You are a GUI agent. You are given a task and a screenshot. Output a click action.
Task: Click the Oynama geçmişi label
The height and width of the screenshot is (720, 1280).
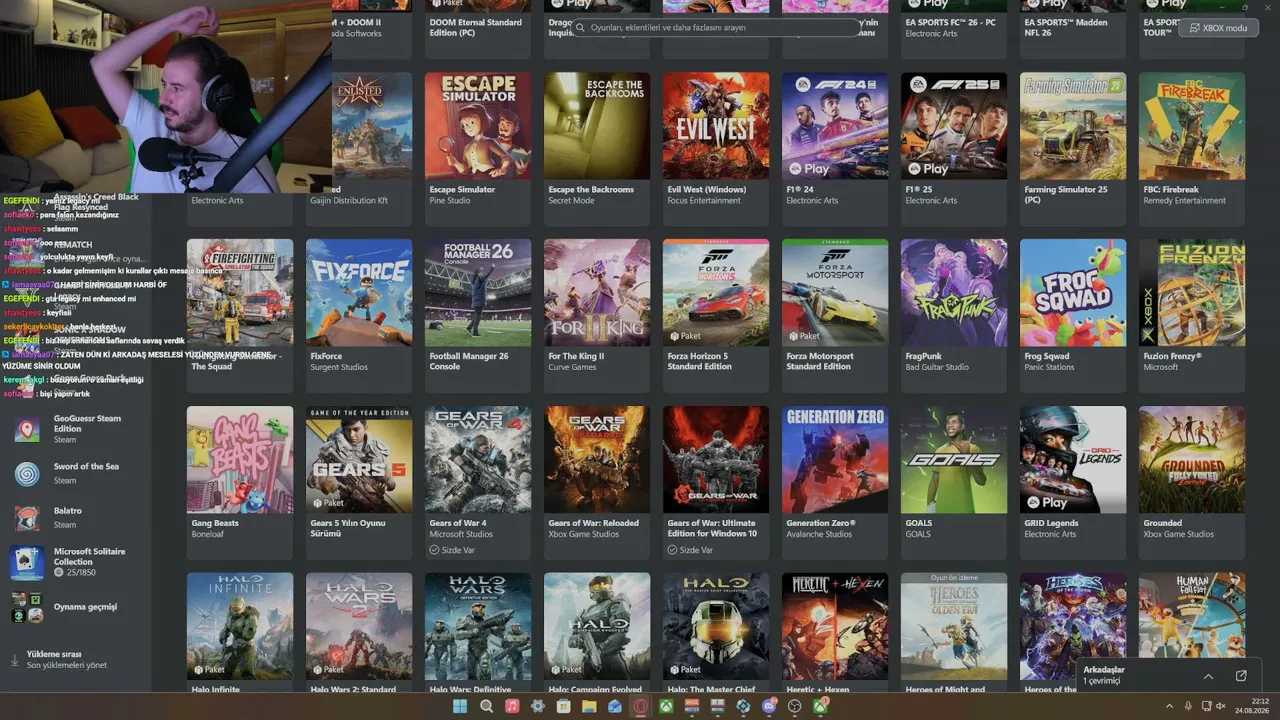85,607
